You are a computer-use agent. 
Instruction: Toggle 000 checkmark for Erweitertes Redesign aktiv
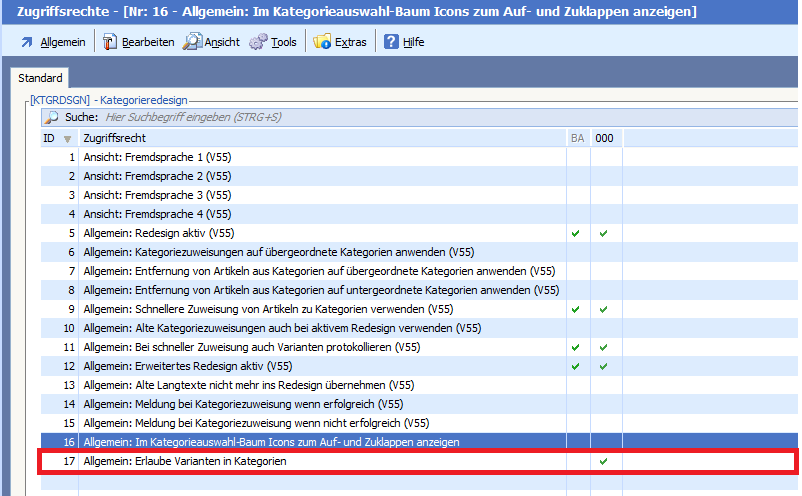click(x=603, y=366)
